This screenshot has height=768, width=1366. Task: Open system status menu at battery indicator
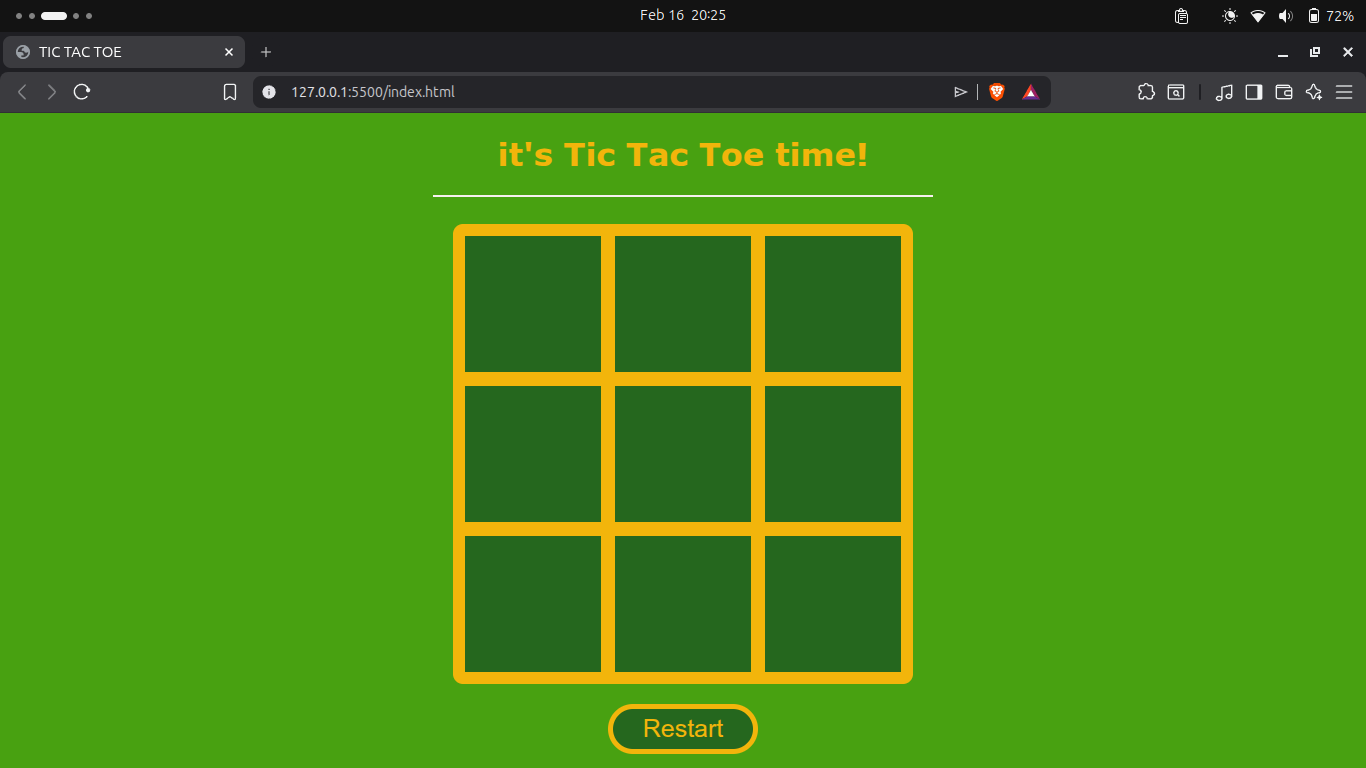pyautogui.click(x=1331, y=16)
